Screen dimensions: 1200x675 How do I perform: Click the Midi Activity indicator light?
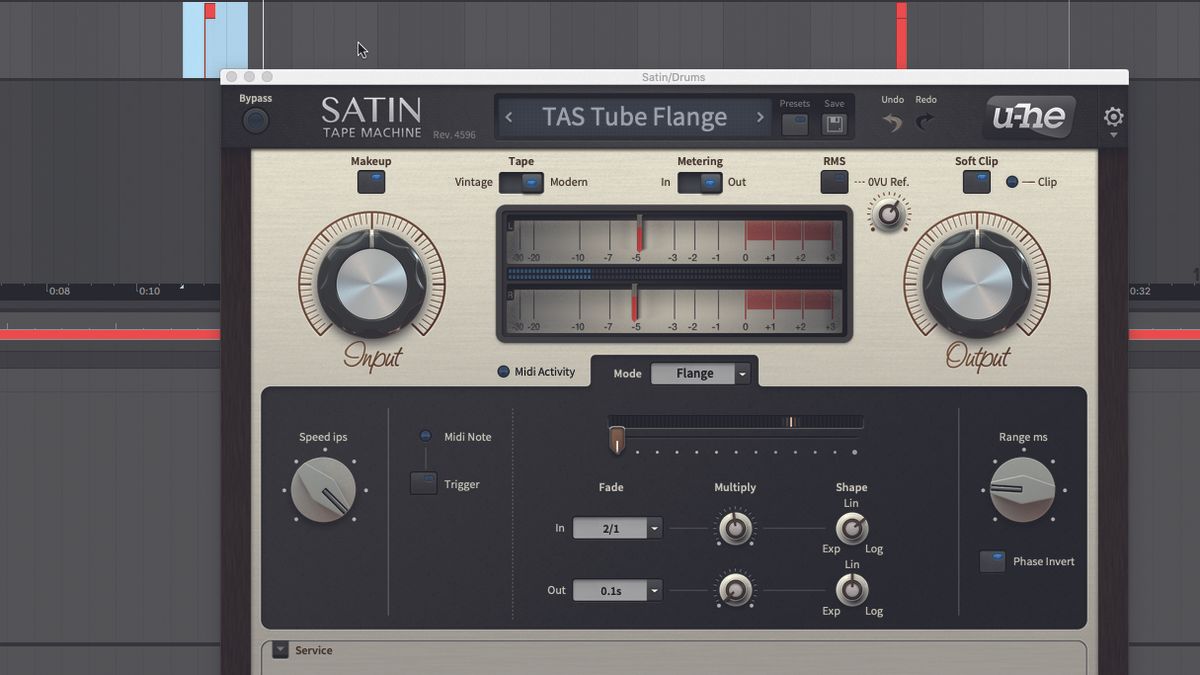click(502, 371)
